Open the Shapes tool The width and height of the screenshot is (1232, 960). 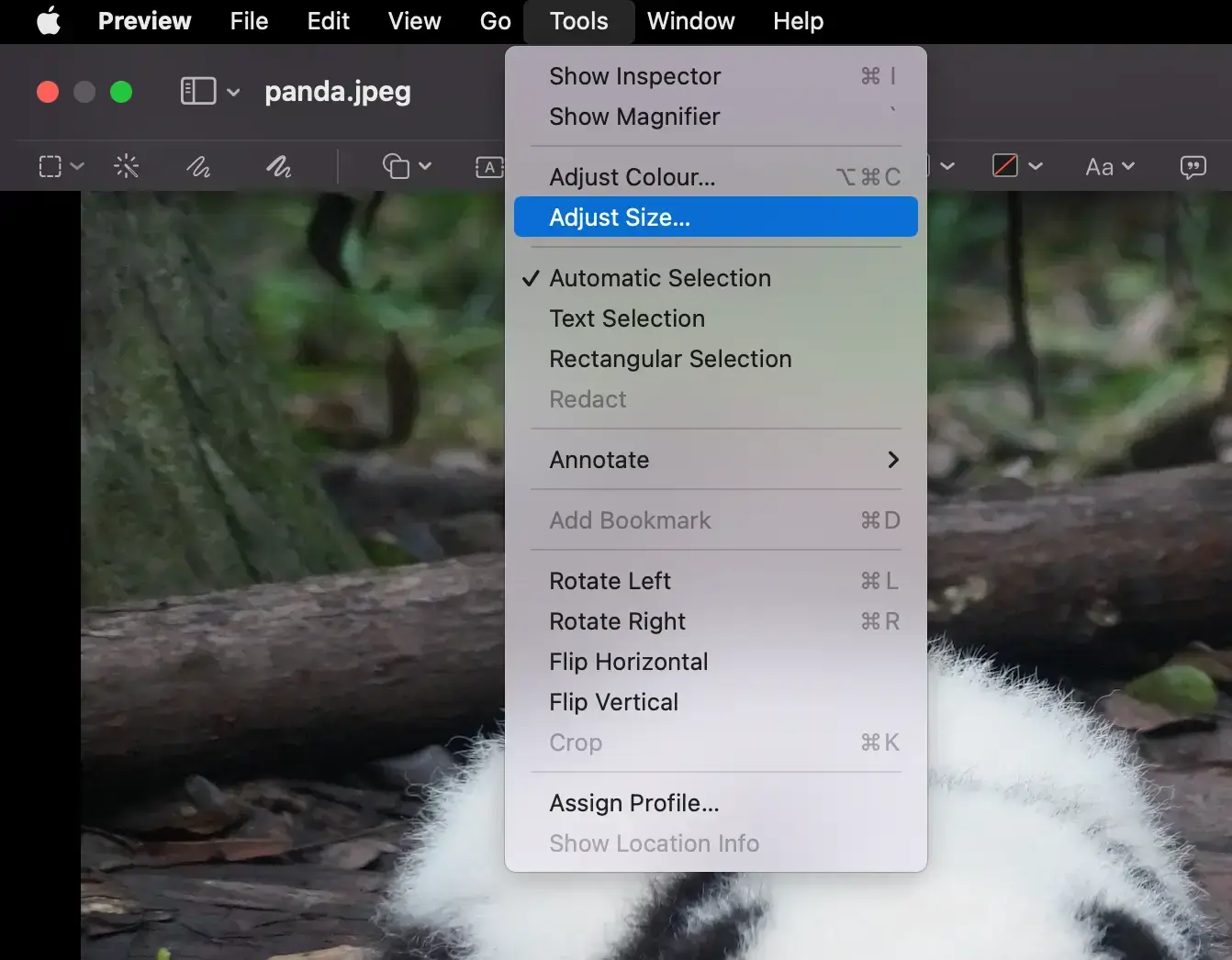396,166
